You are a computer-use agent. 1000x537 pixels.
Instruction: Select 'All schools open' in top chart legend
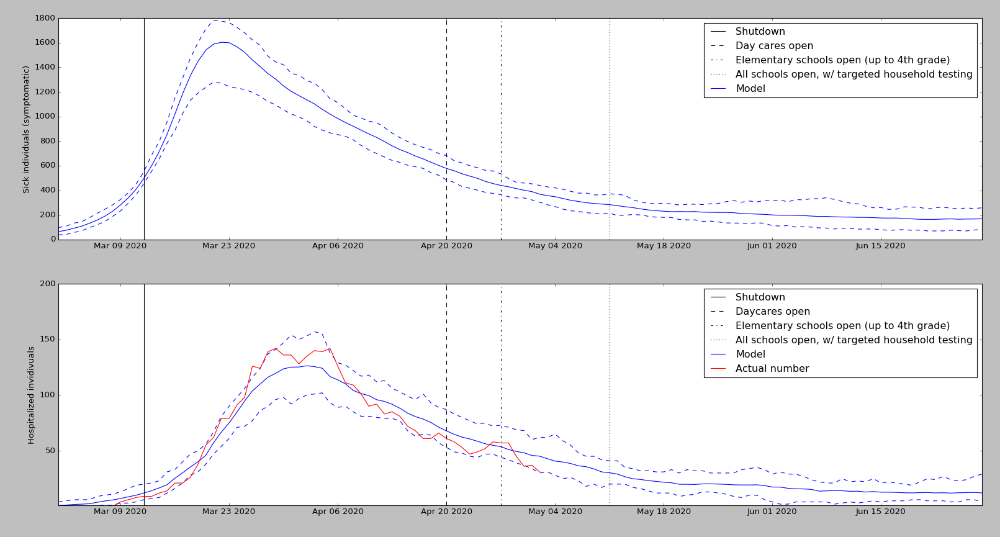(x=853, y=74)
